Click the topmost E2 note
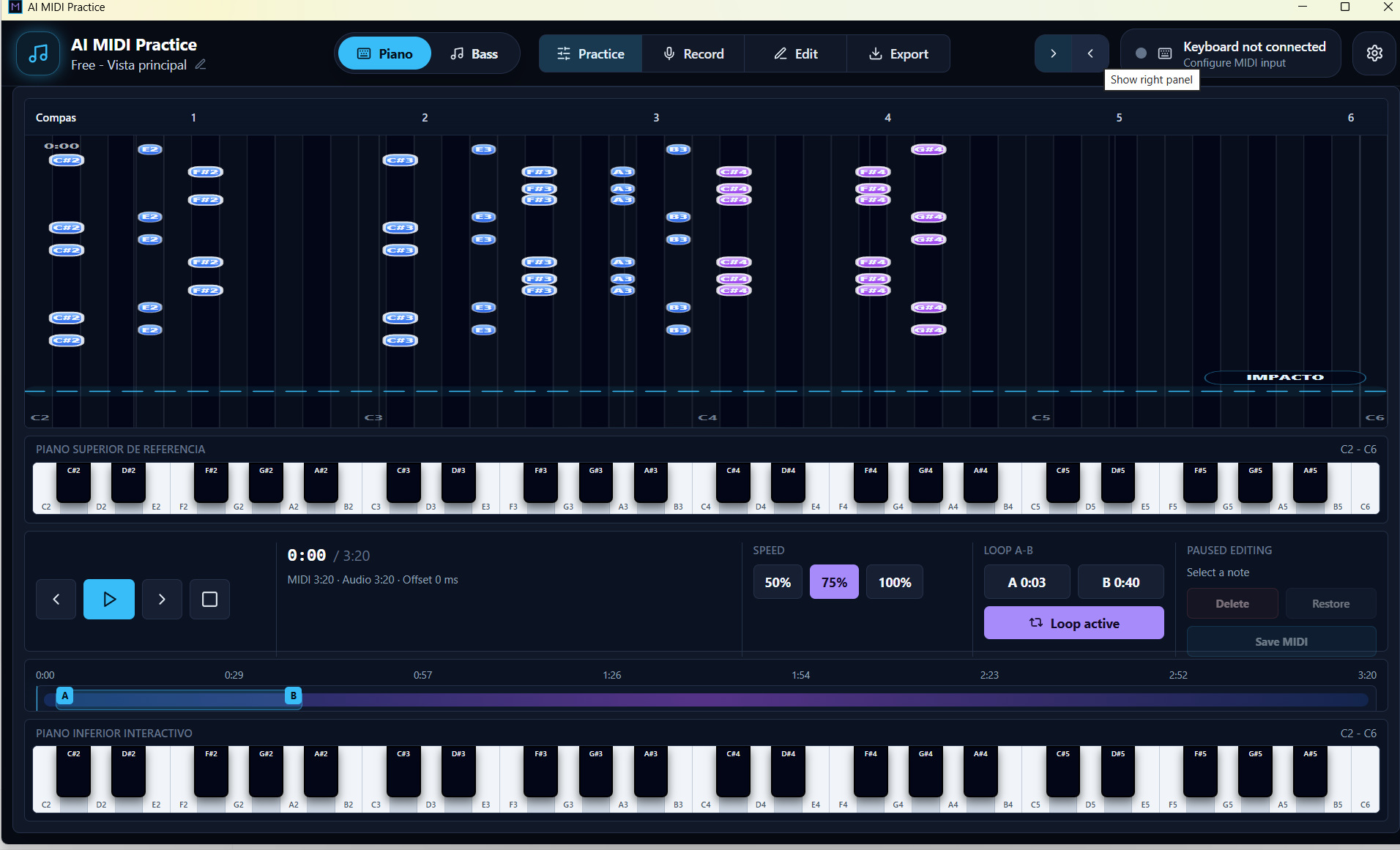The width and height of the screenshot is (1400, 850). coord(150,149)
